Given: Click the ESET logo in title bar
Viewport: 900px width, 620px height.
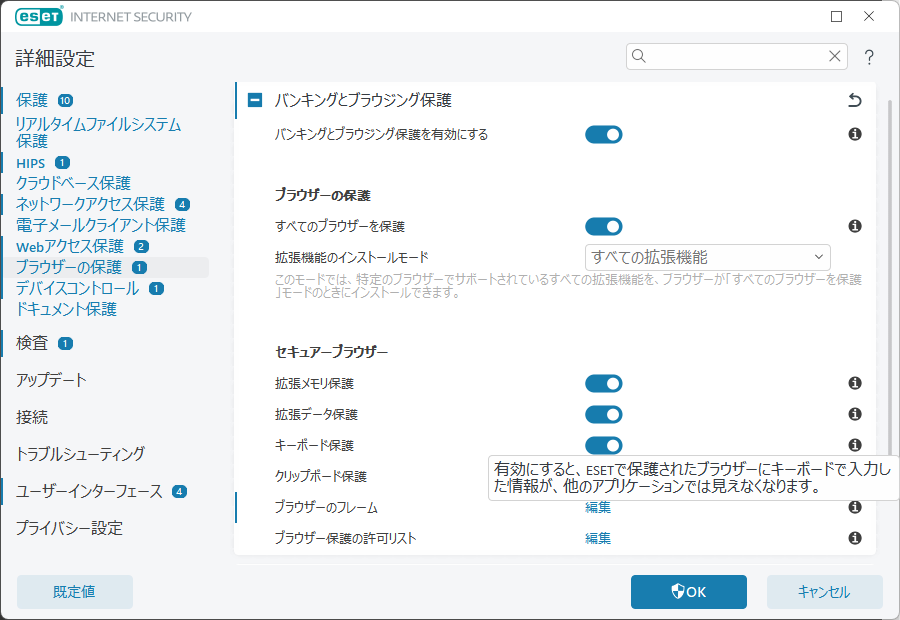Looking at the screenshot, I should point(39,17).
